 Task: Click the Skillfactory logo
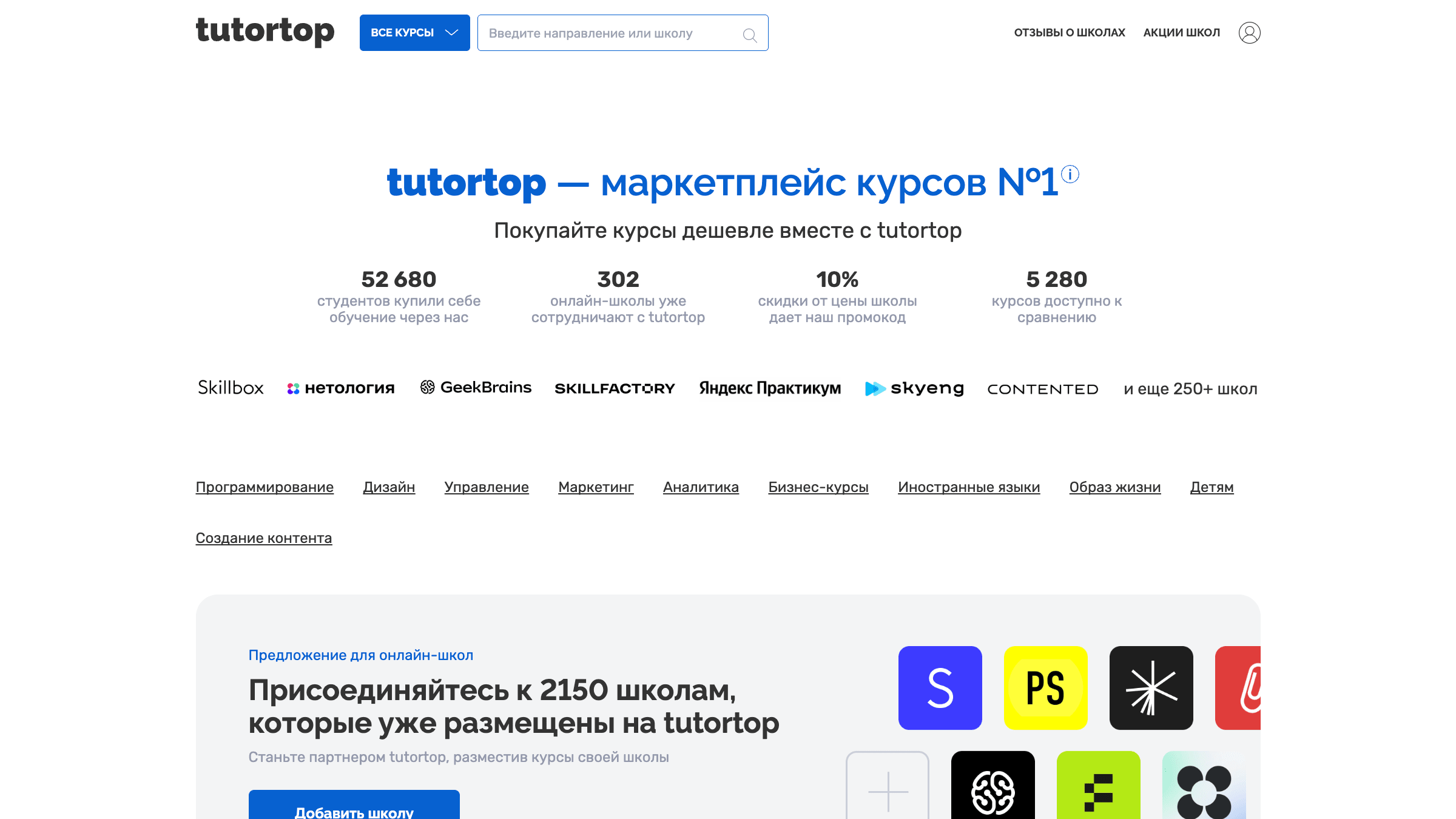click(615, 388)
